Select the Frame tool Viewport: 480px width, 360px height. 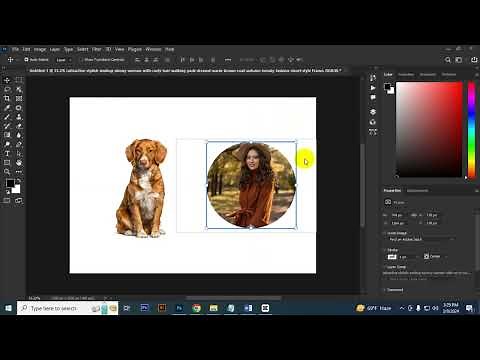(19, 99)
